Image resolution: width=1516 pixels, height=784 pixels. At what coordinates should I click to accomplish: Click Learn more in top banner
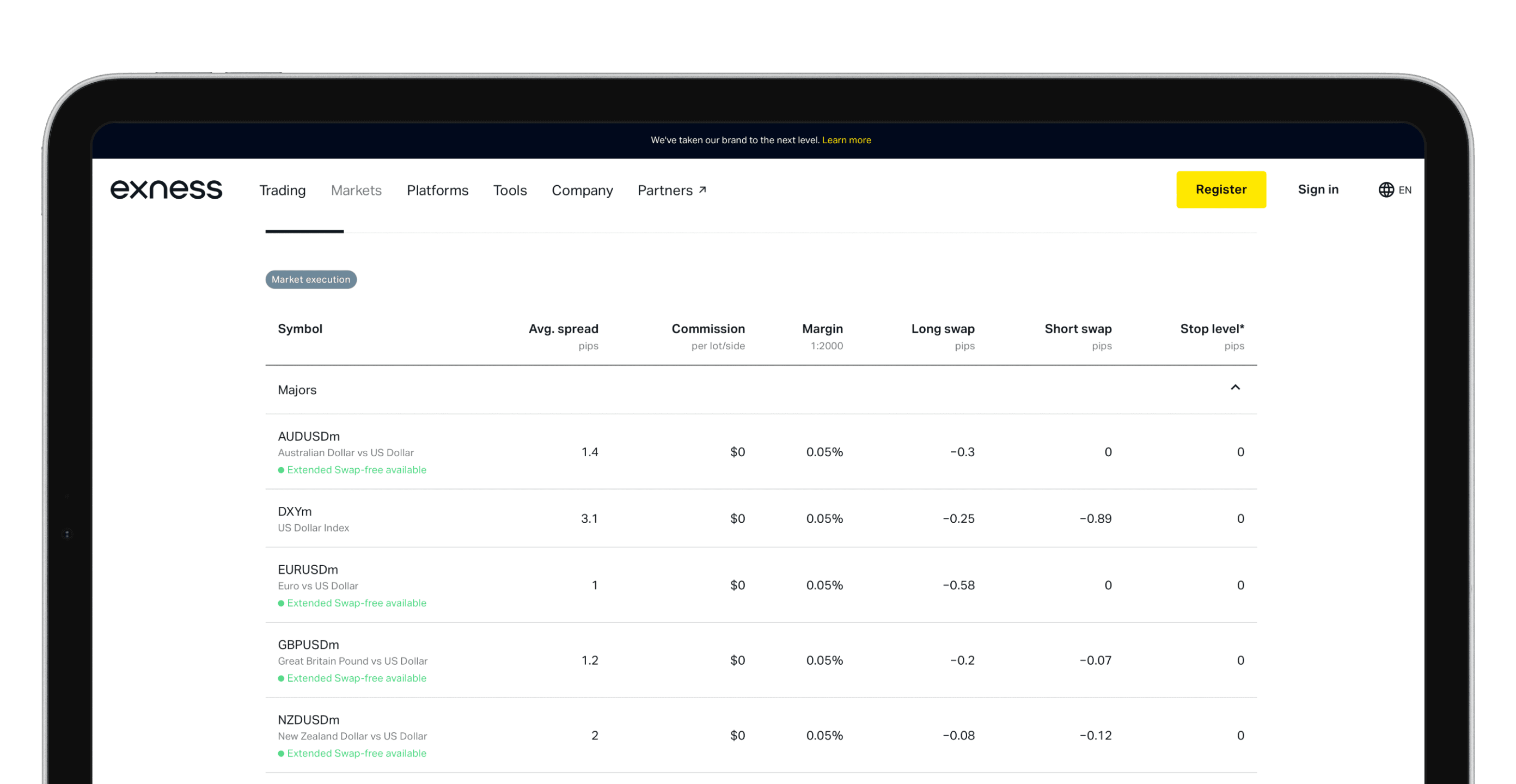coord(846,140)
